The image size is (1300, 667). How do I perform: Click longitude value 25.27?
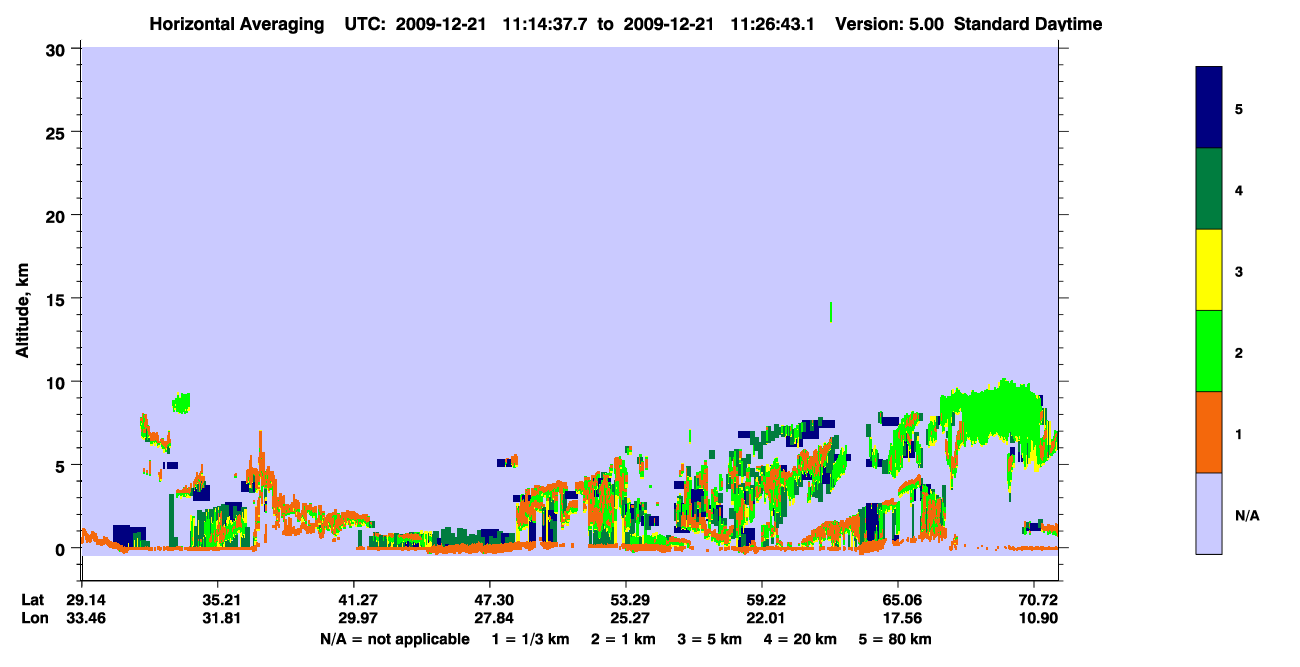[626, 618]
